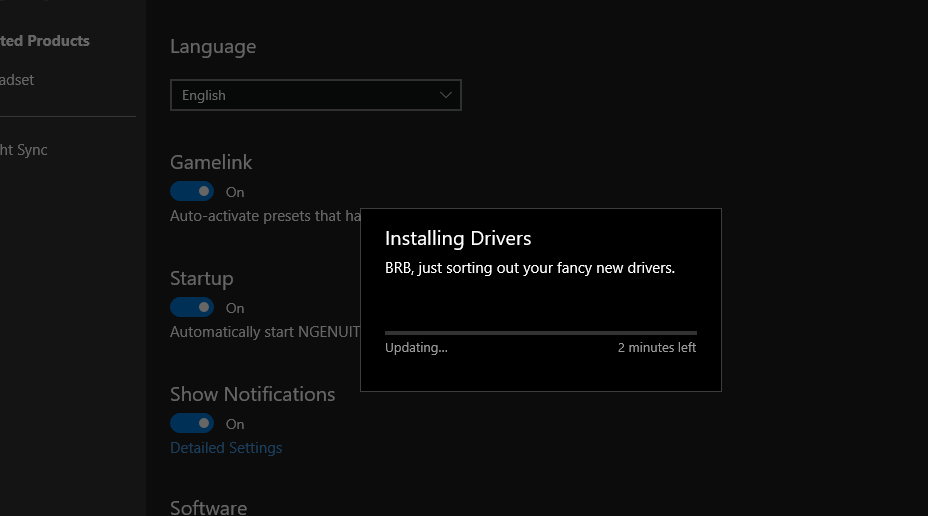This screenshot has width=928, height=516.
Task: Click the Language dropdown chevron arrow
Action: click(x=446, y=95)
